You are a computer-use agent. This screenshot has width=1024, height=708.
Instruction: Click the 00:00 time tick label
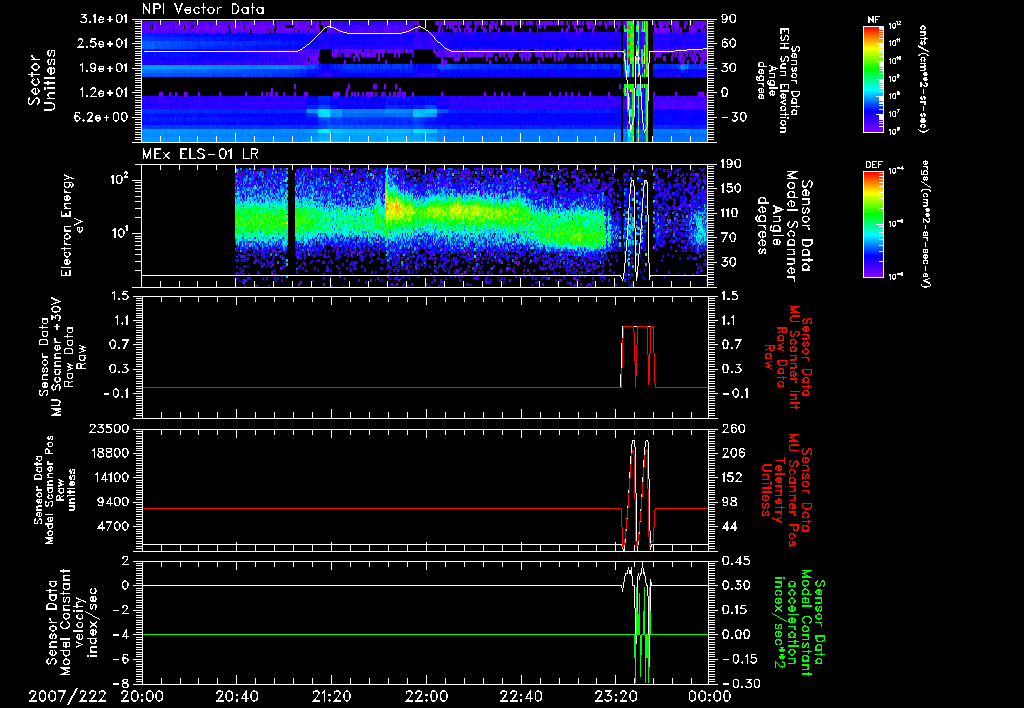[710, 696]
